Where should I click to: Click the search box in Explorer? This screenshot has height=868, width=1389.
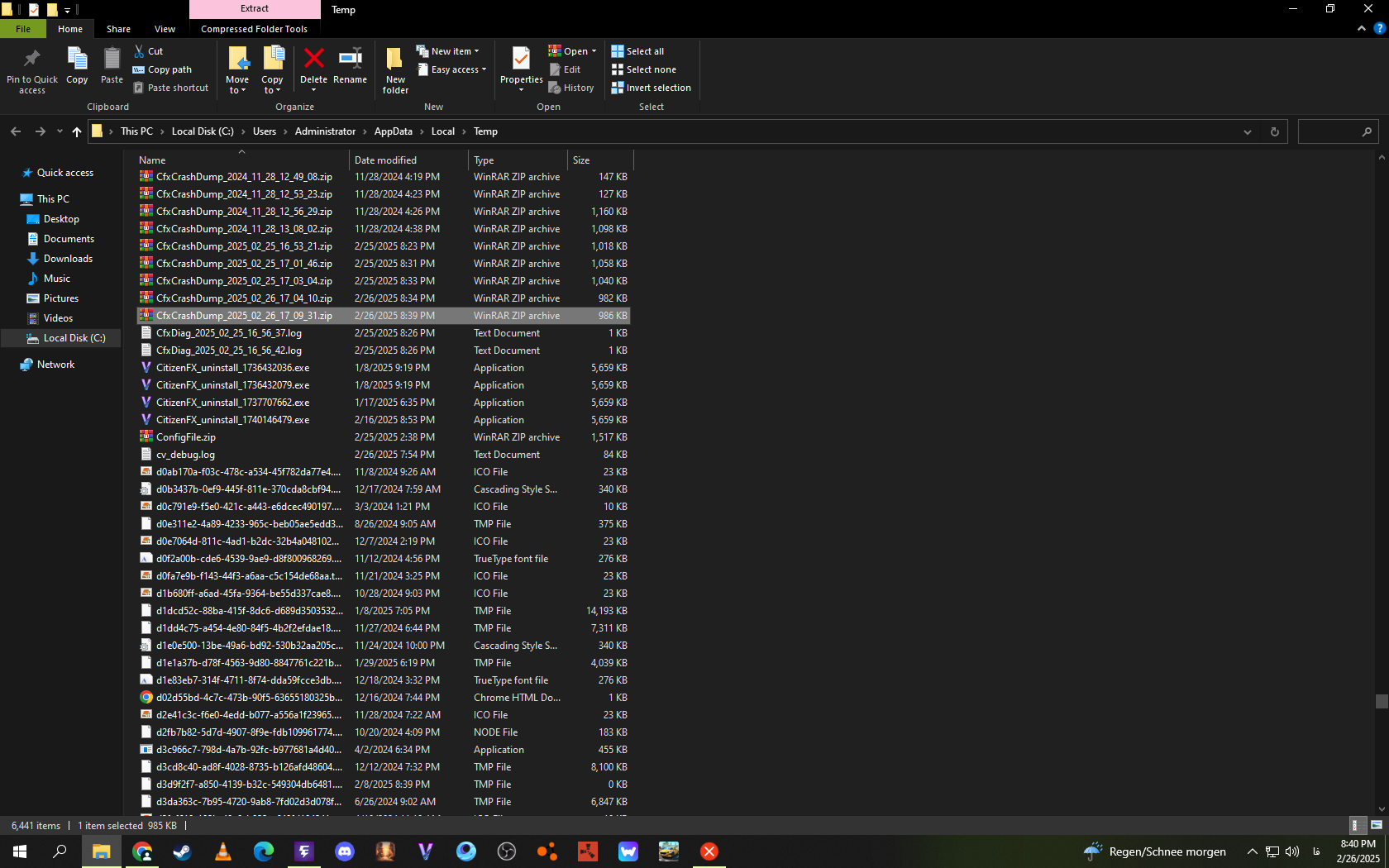pos(1331,131)
